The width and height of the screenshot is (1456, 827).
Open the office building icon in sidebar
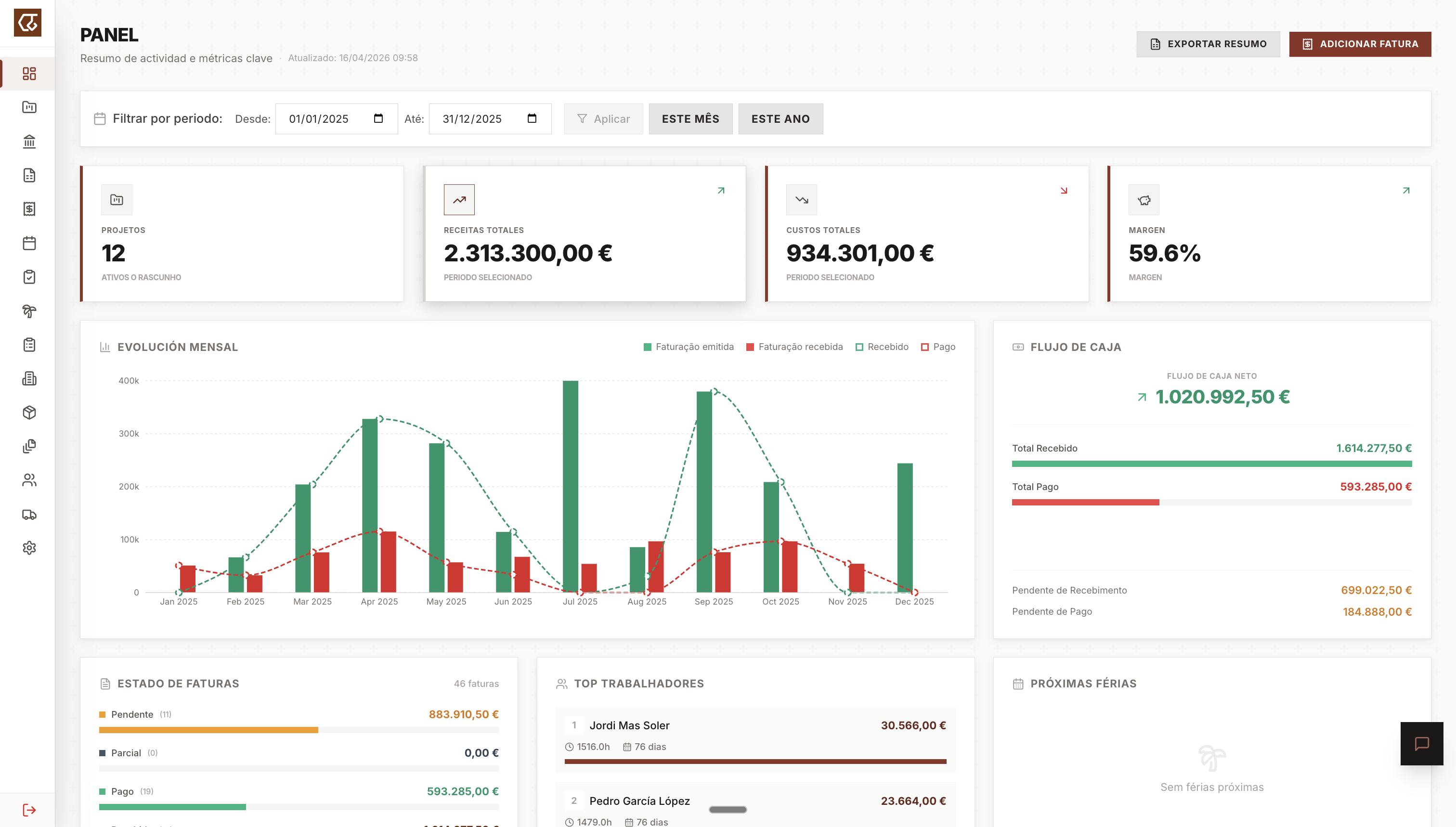tap(29, 379)
